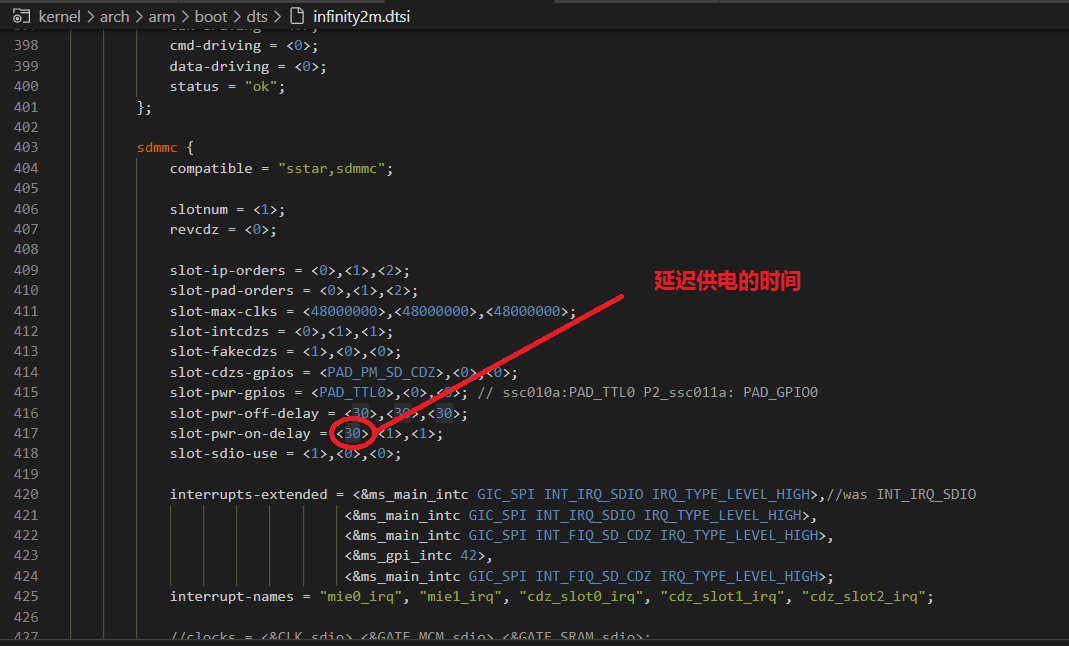
Task: Click the circled 30 in slot-pwr-on-delay
Action: (352, 433)
